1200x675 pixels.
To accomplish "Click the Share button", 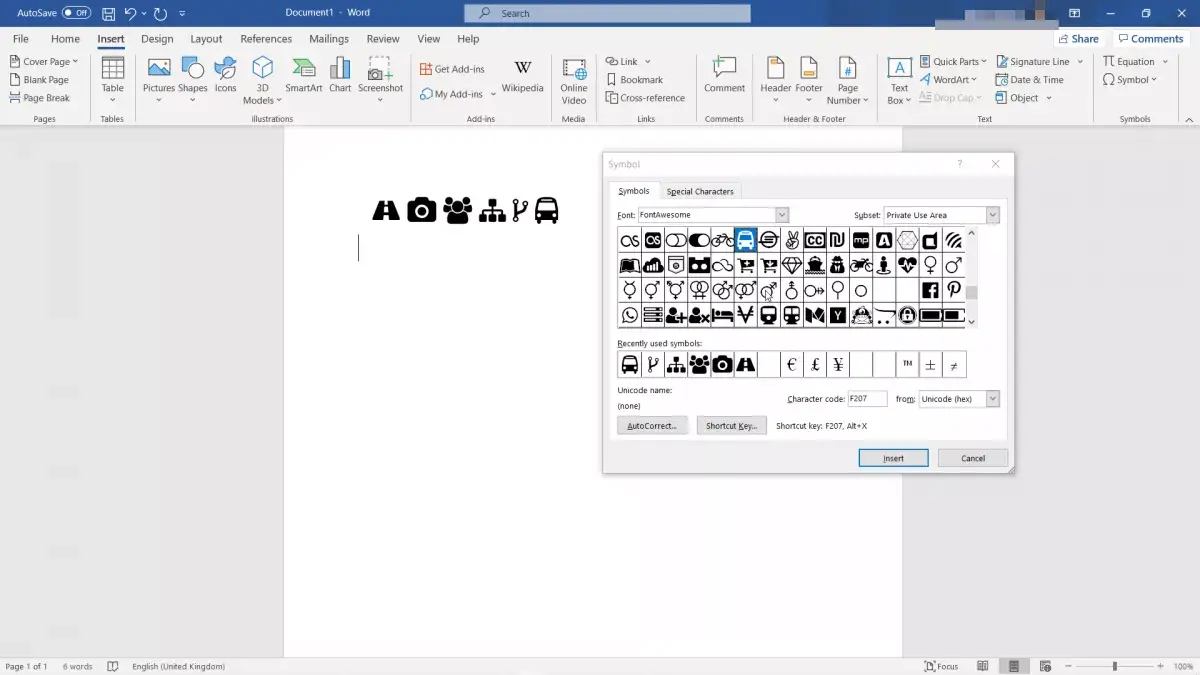I will [x=1078, y=39].
